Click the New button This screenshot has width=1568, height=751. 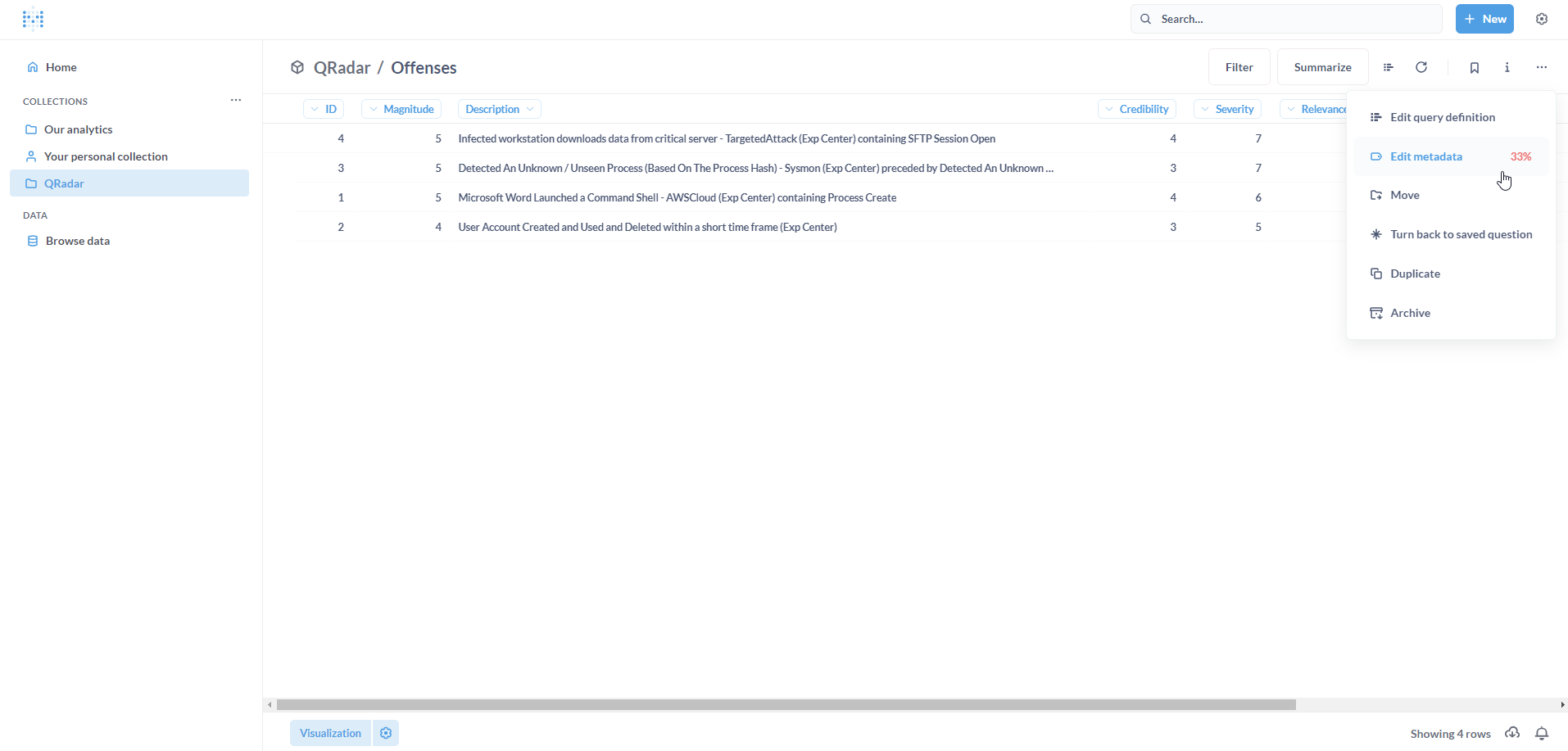tap(1484, 19)
